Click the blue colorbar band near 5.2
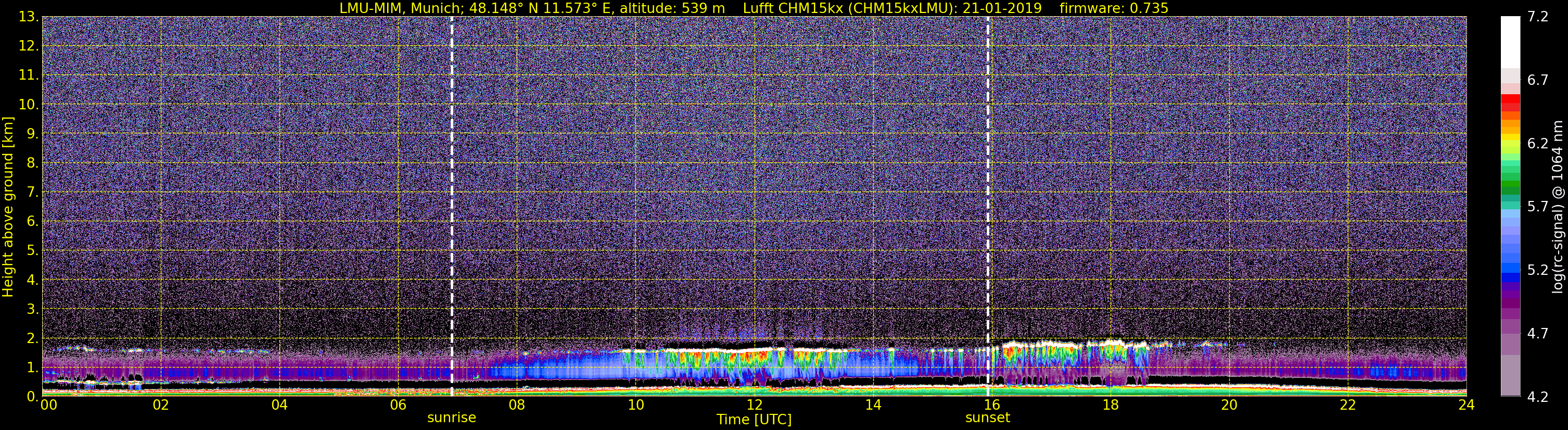 (1510, 268)
